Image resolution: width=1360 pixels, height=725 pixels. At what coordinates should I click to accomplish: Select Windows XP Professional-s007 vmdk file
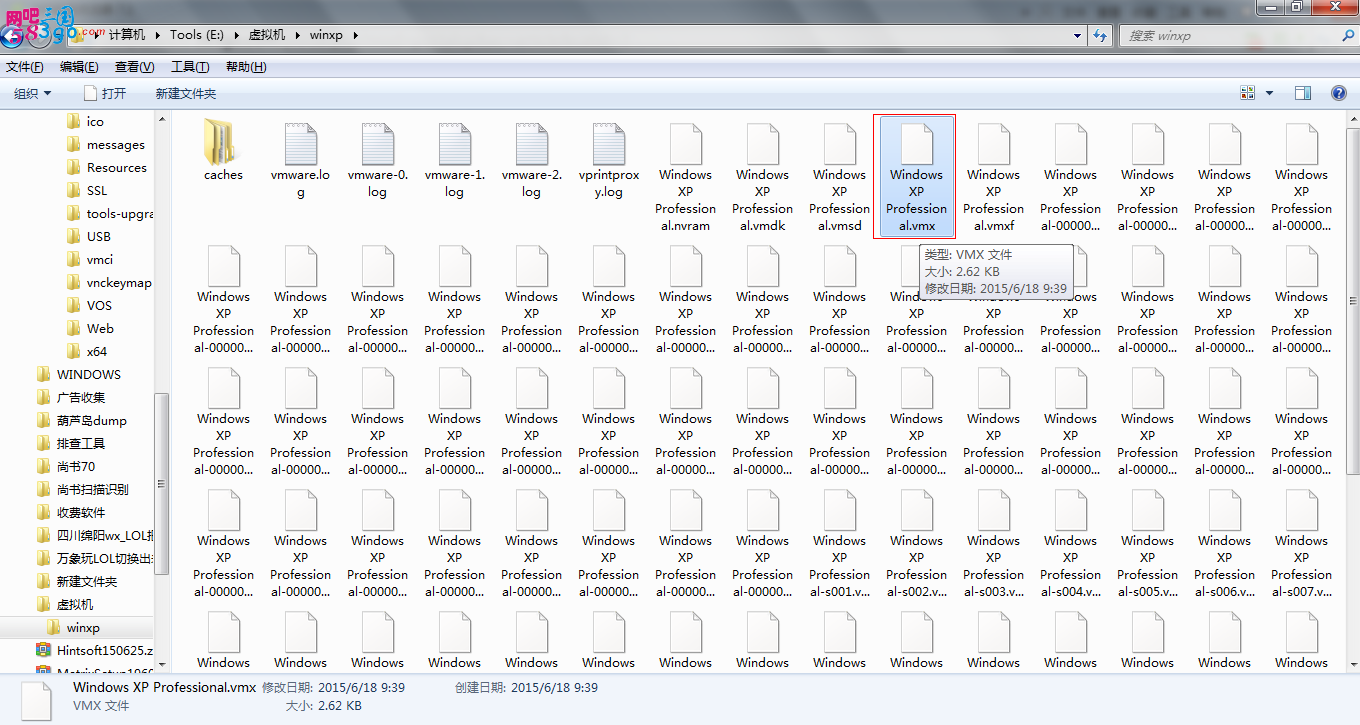(1301, 543)
